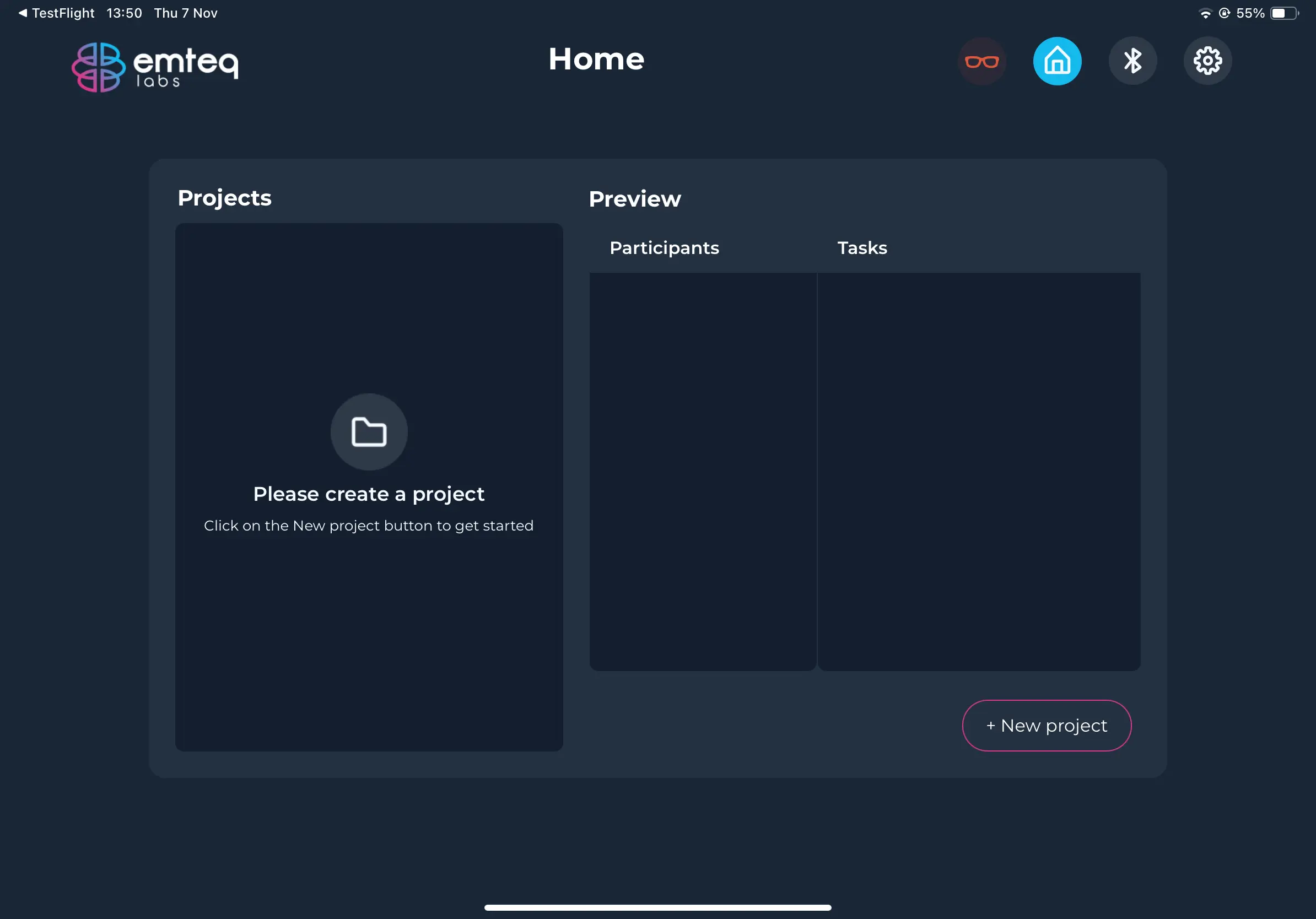Tap the 55% battery percentage

[x=1250, y=13]
